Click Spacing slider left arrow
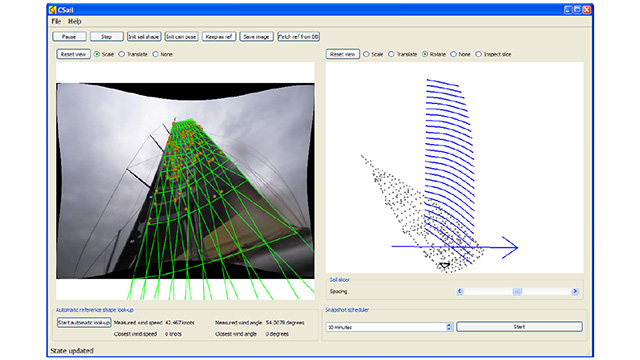This screenshot has height=360, width=640. pos(460,291)
